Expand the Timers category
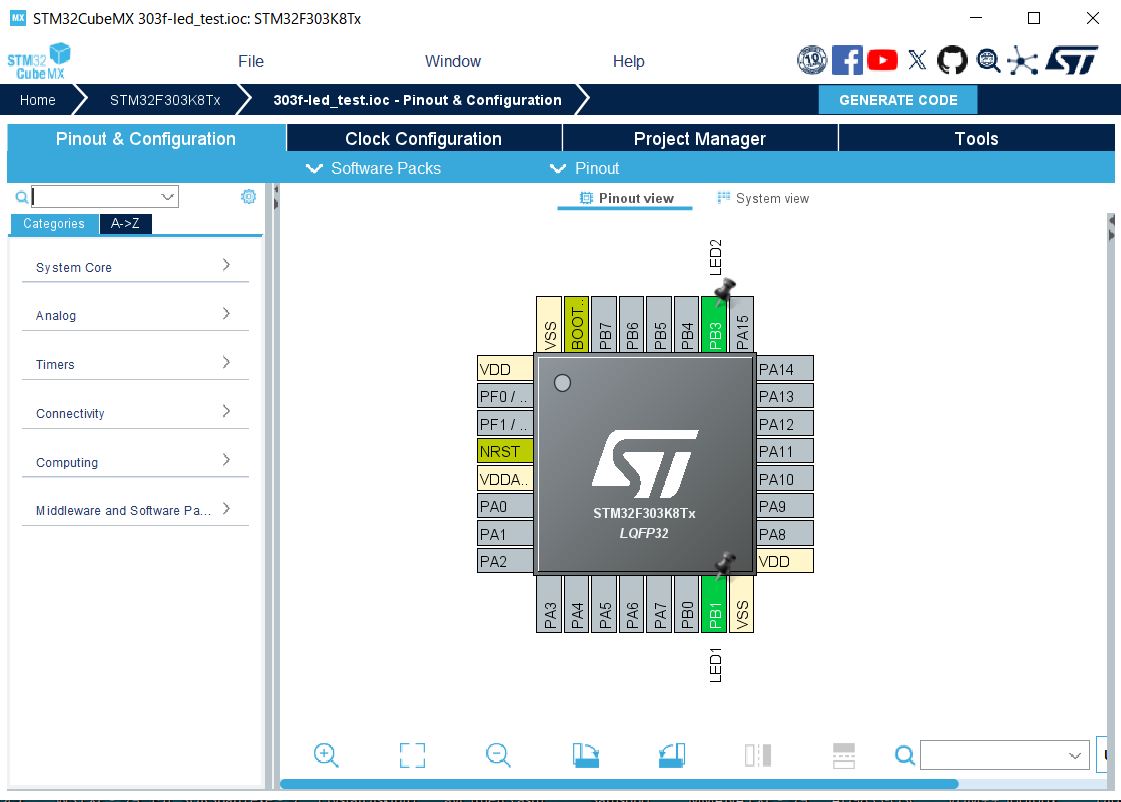1121x802 pixels. tap(135, 364)
